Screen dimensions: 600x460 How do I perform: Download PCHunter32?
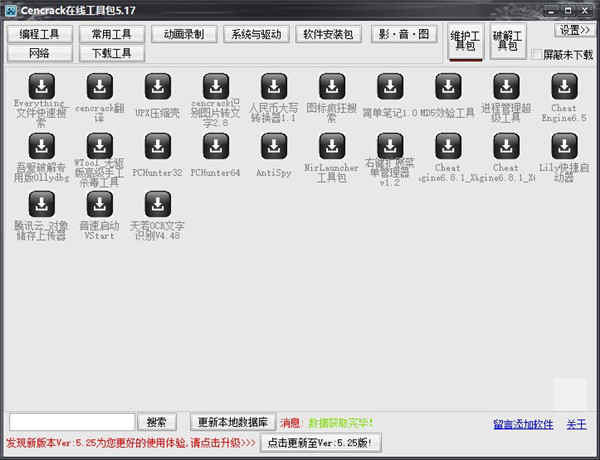(x=158, y=146)
